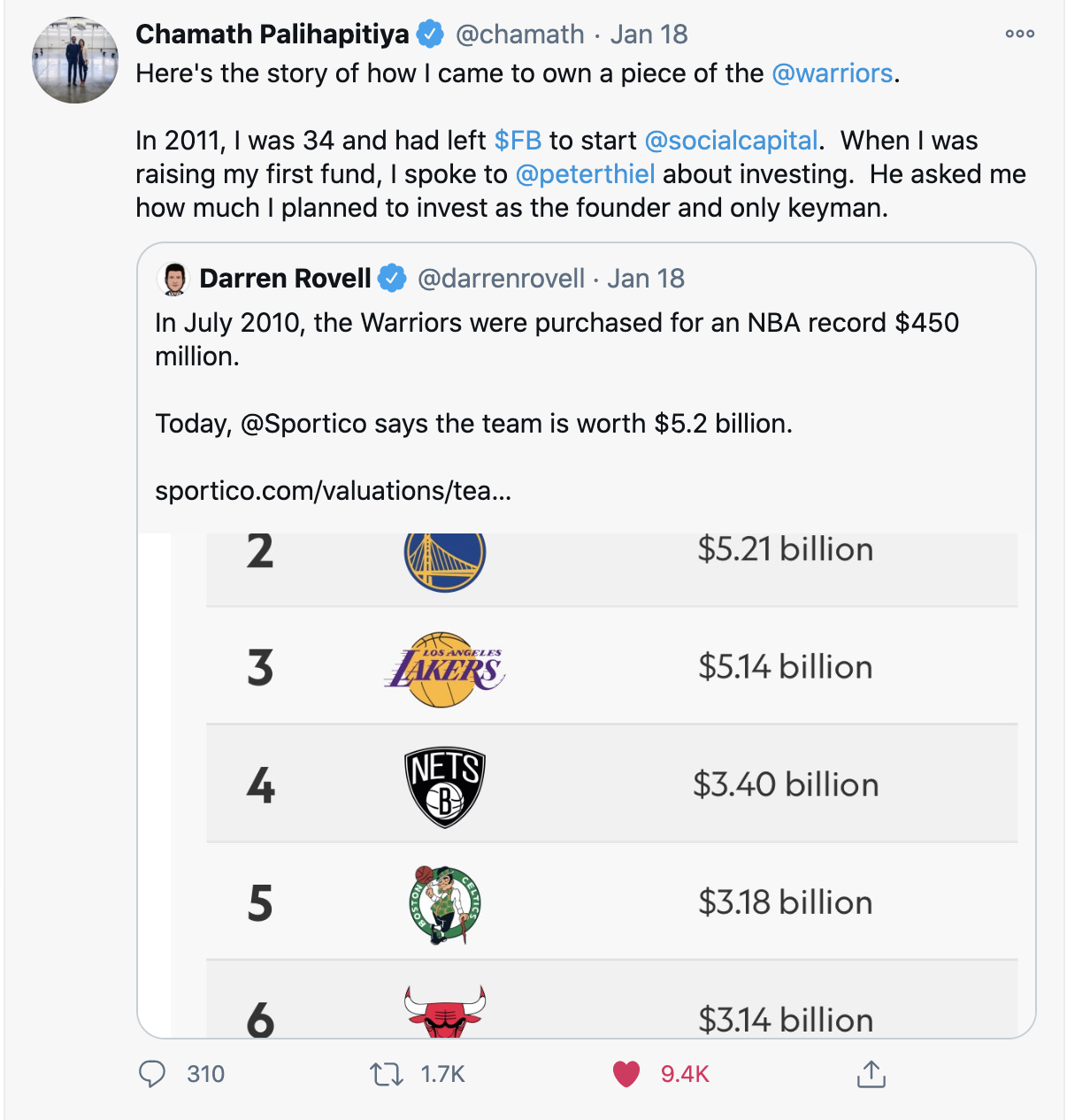Click the retweet arrows icon
Image resolution: width=1067 pixels, height=1120 pixels.
[x=386, y=1074]
